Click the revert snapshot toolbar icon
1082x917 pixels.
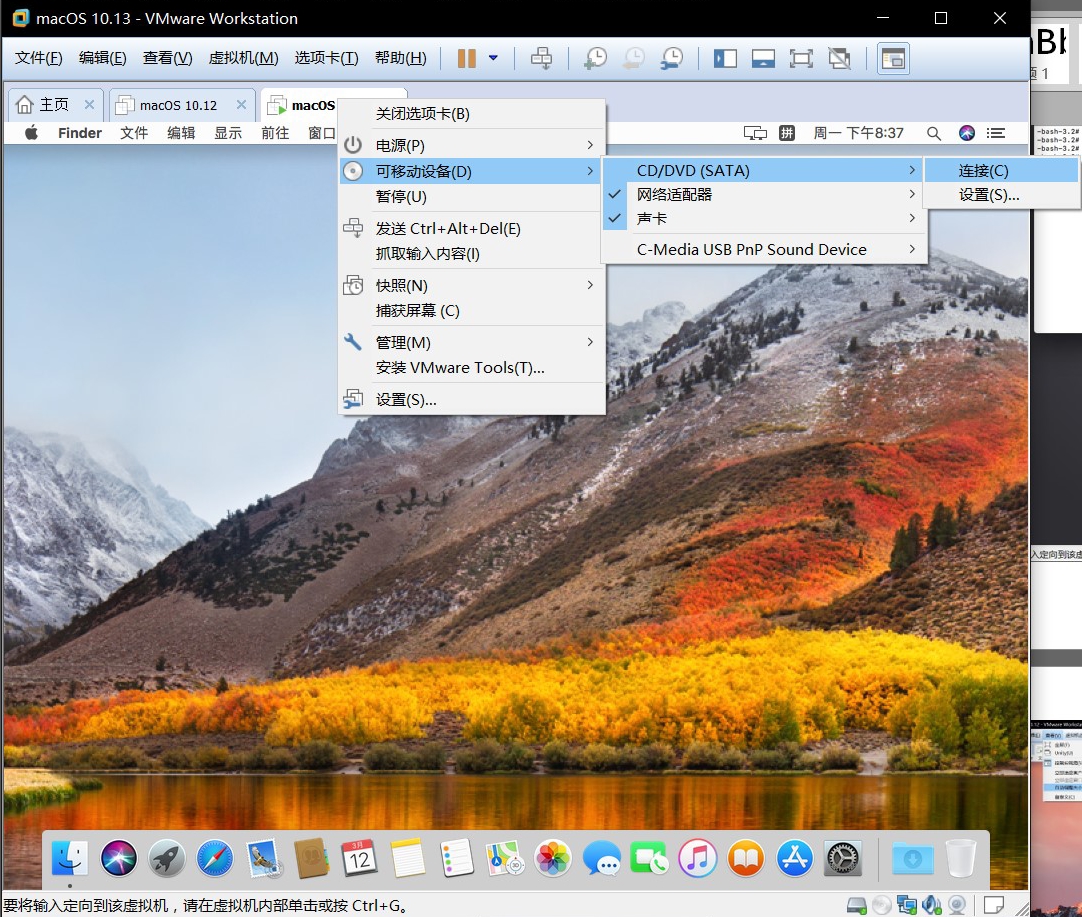click(633, 59)
